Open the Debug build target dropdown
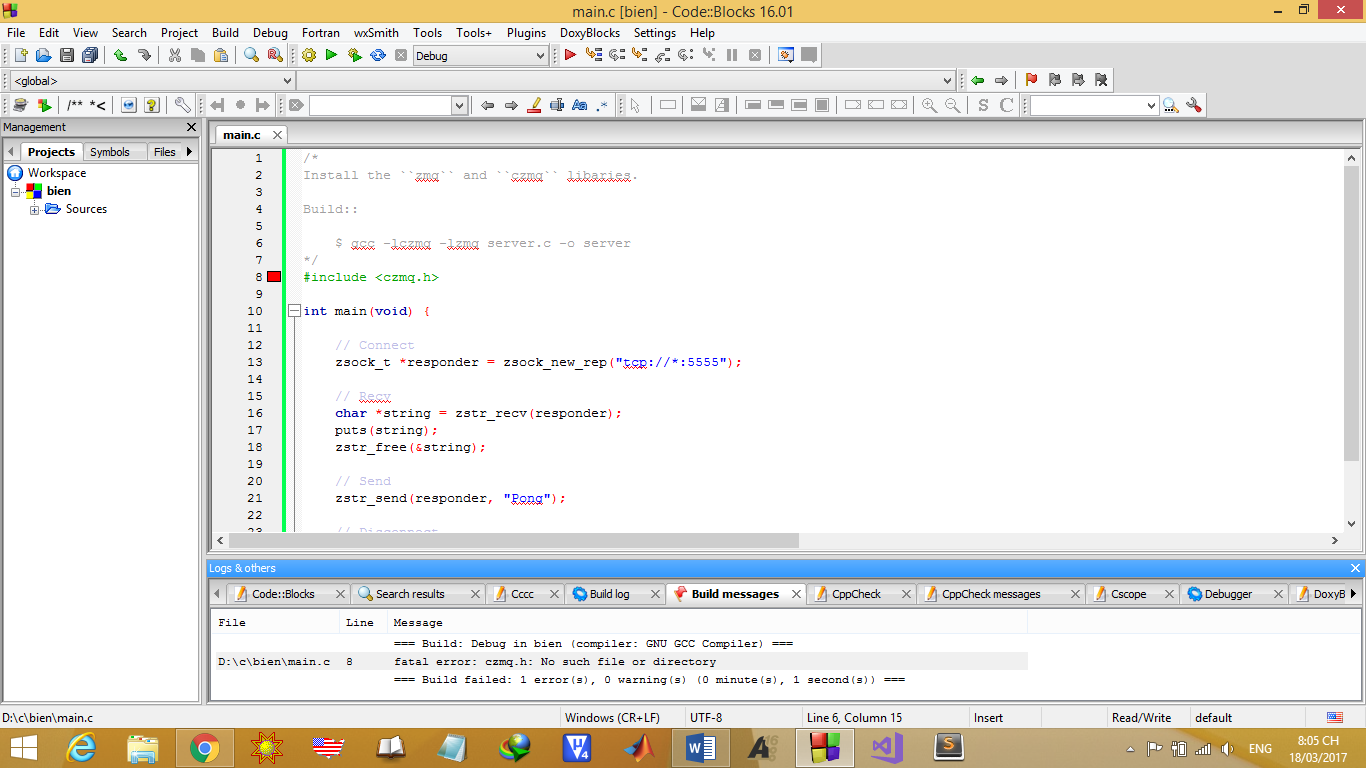The width and height of the screenshot is (1366, 768). coord(481,56)
